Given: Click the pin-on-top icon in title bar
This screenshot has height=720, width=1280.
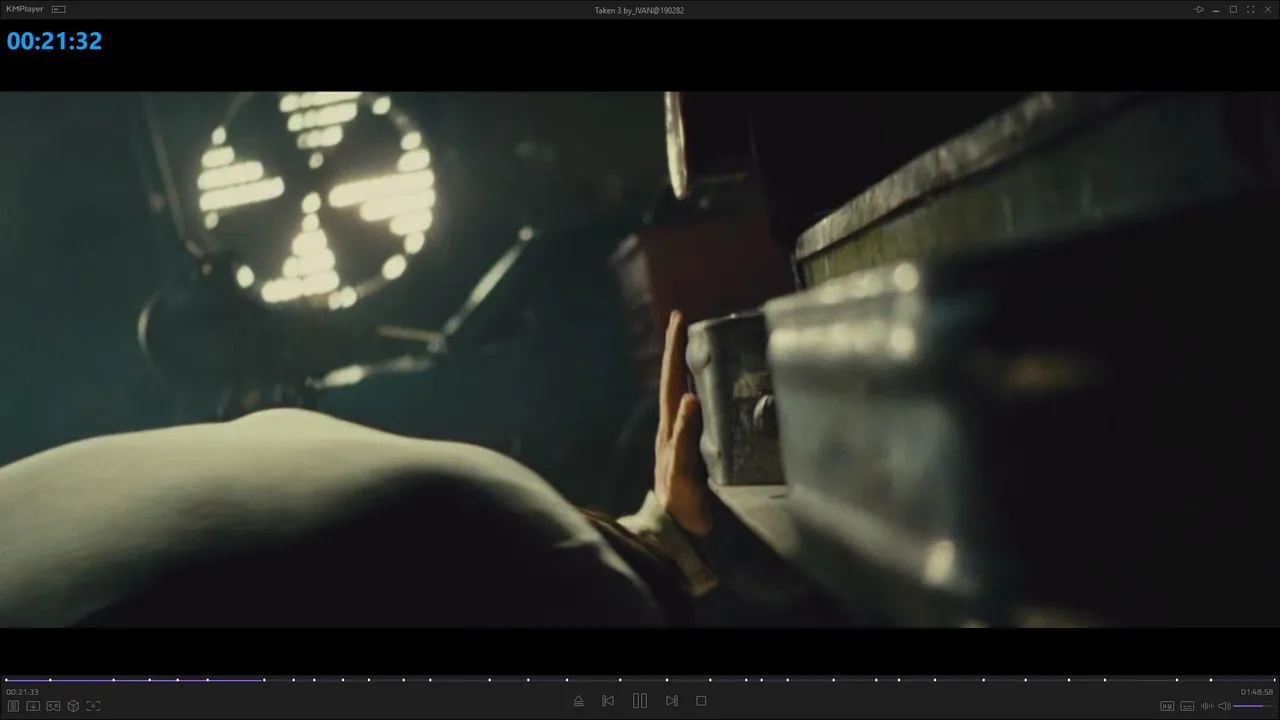Looking at the screenshot, I should 1199,9.
